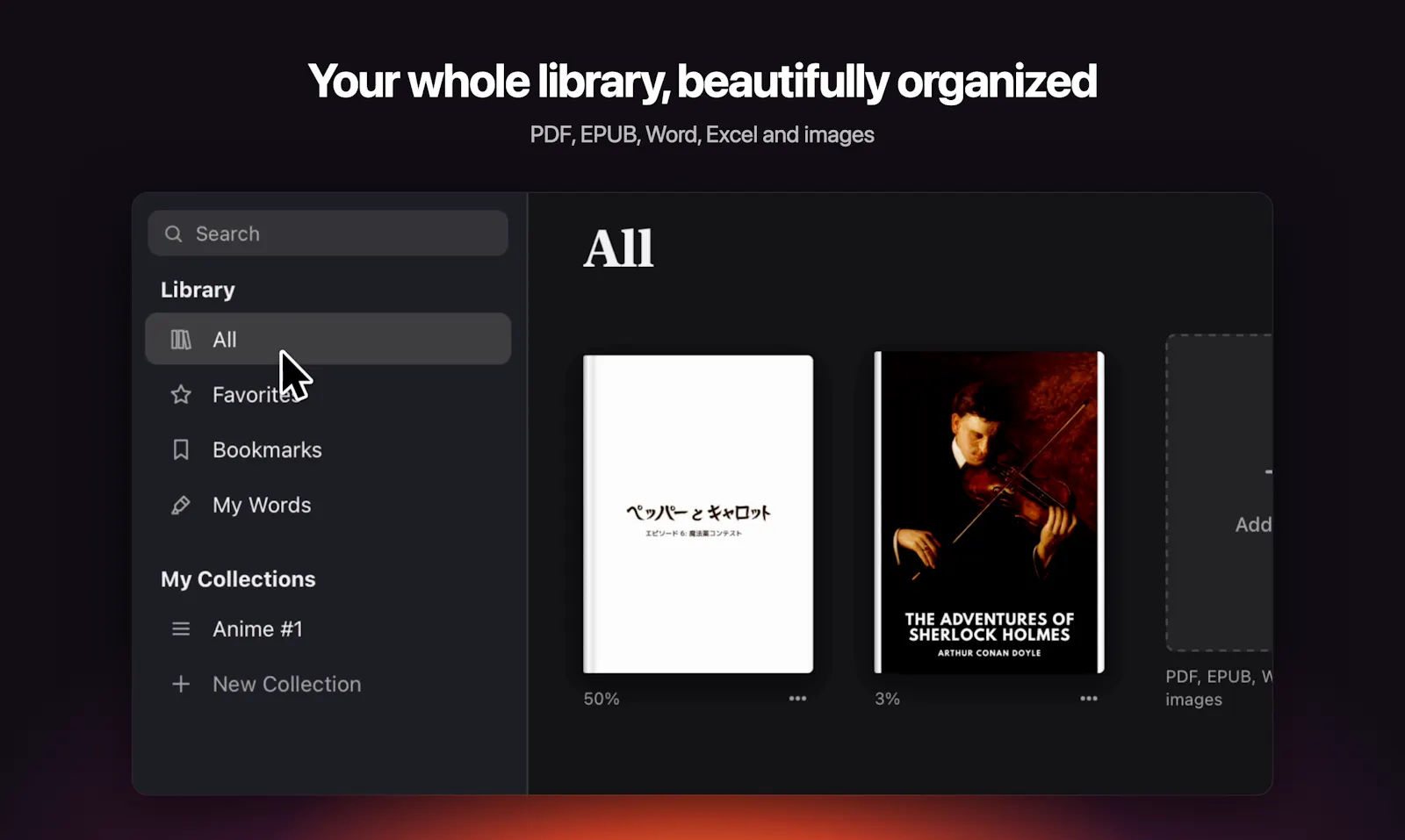Open the three-dot menu under Sherlock Holmes book
This screenshot has width=1405, height=840.
(1089, 699)
